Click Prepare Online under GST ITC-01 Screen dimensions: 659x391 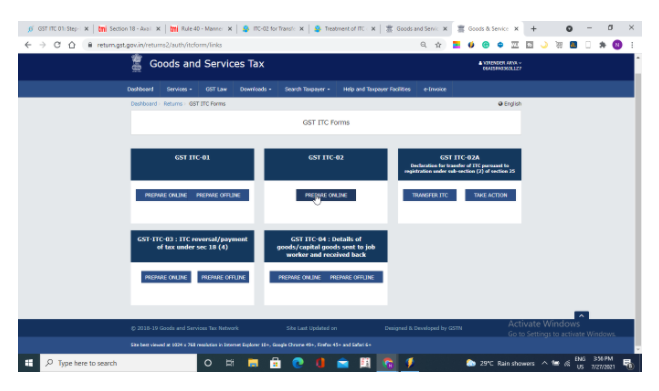(166, 195)
